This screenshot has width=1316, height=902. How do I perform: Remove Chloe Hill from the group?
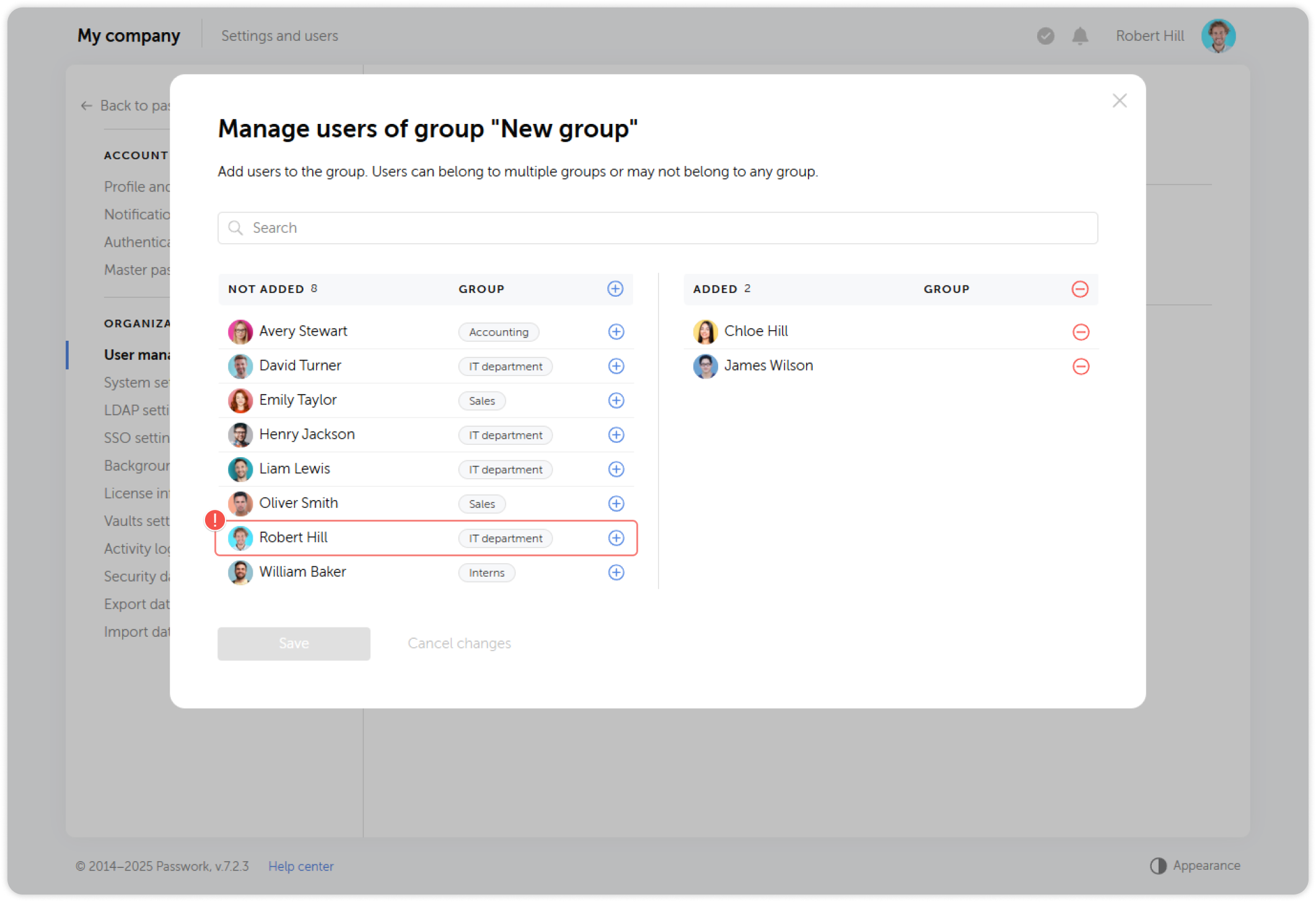point(1081,332)
